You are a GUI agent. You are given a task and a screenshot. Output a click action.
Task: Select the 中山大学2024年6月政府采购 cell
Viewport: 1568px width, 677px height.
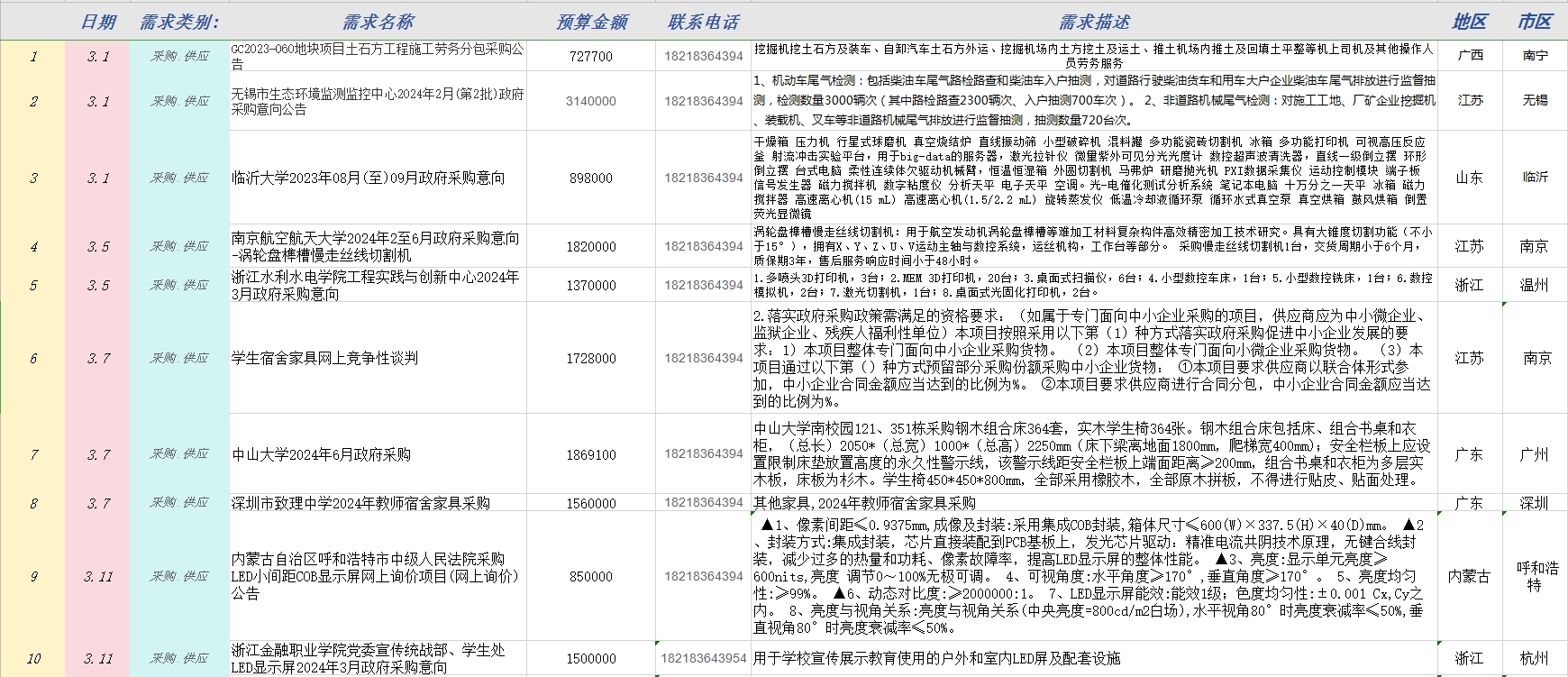click(x=378, y=454)
